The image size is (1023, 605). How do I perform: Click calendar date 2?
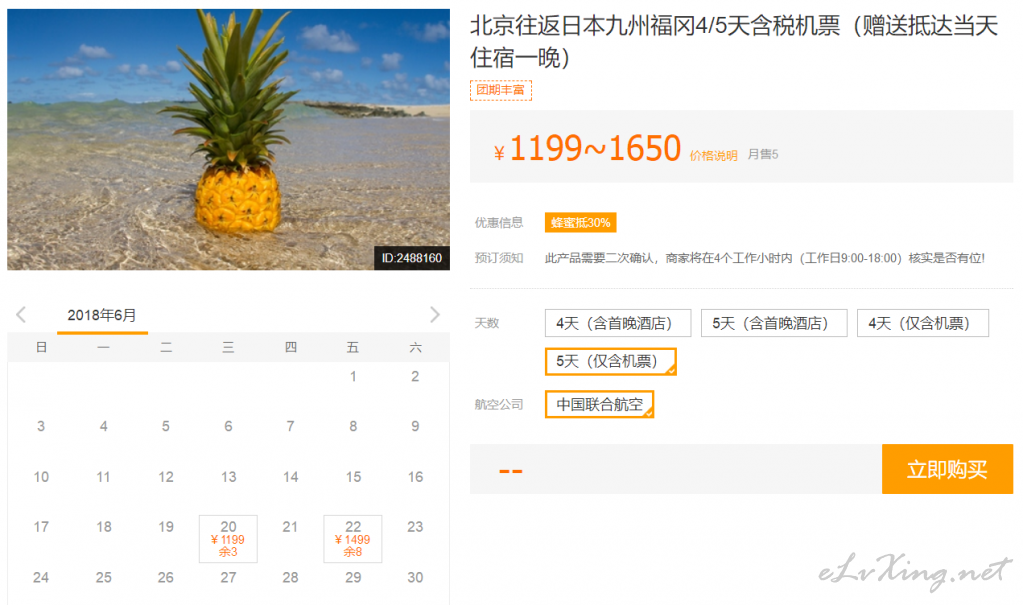[415, 376]
